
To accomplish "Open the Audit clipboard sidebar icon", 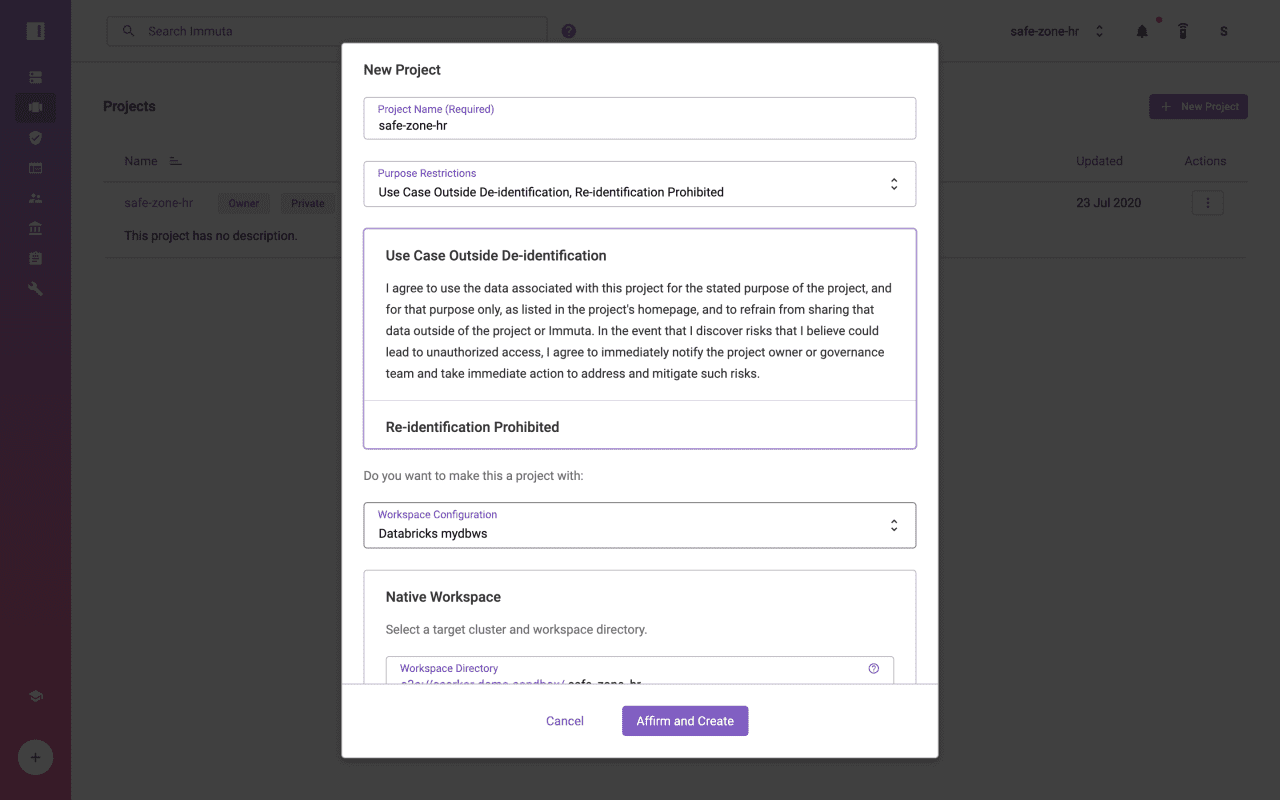I will [x=35, y=258].
